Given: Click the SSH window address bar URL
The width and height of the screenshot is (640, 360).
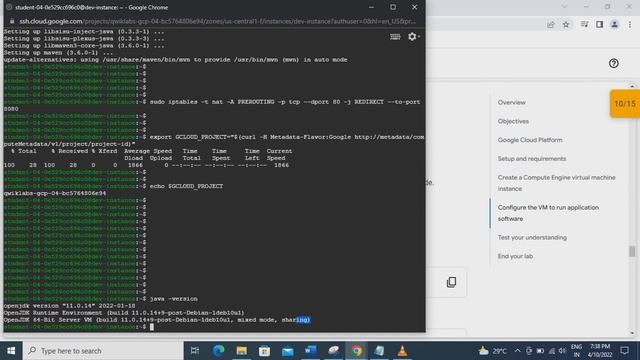Looking at the screenshot, I should (x=218, y=21).
